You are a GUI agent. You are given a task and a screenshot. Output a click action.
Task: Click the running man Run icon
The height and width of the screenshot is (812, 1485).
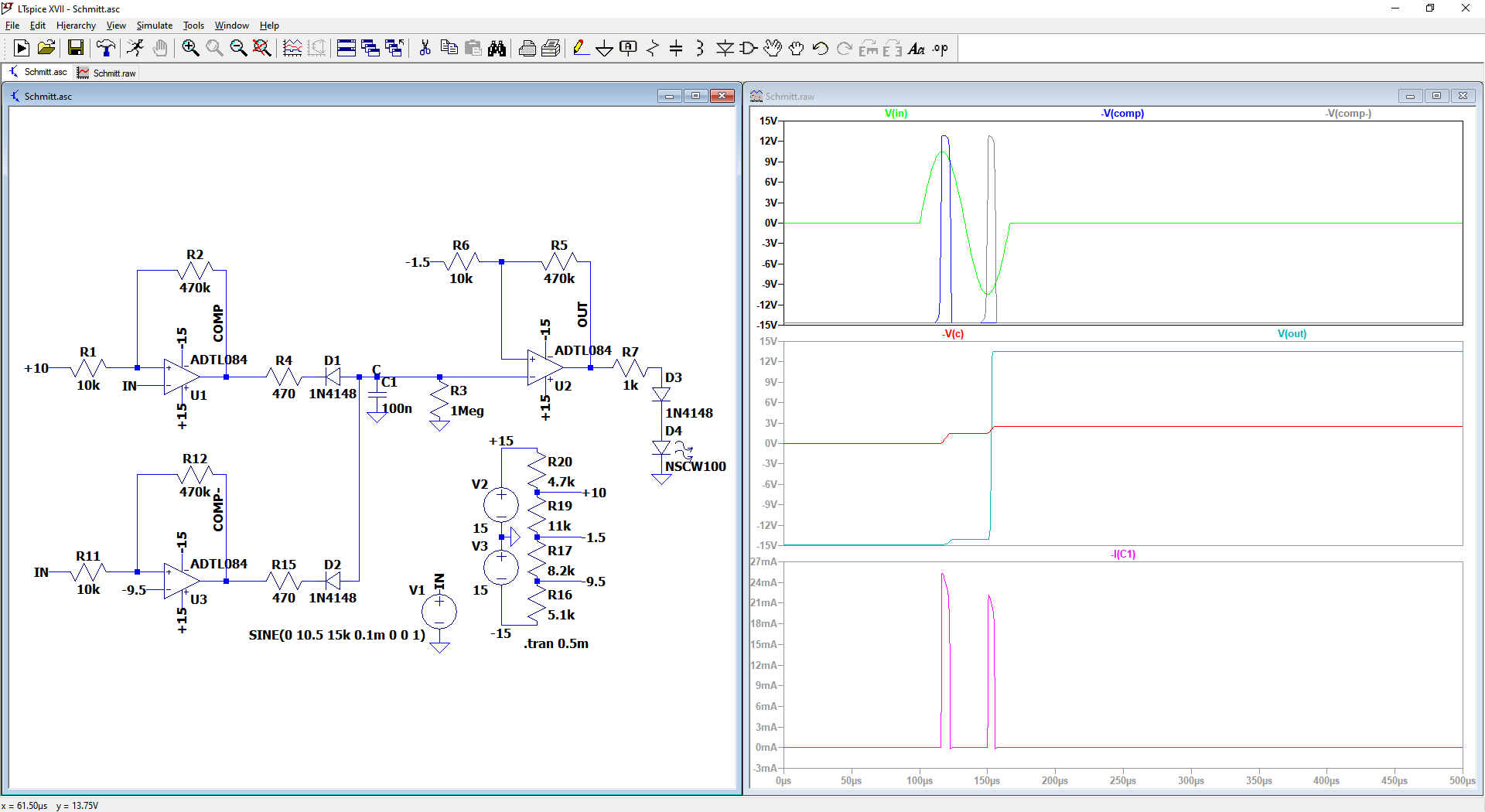click(135, 49)
